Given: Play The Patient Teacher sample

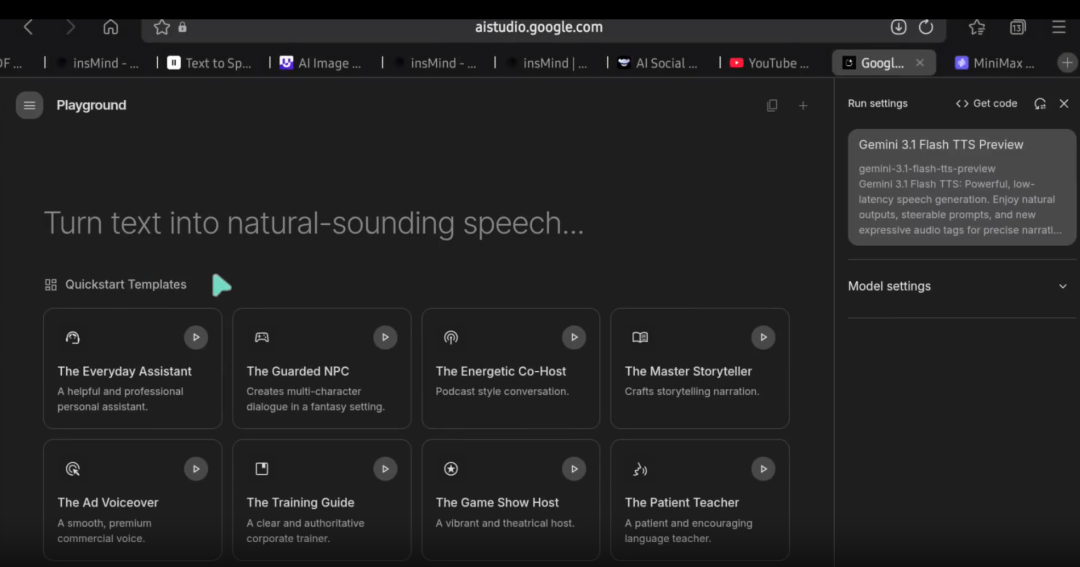Looking at the screenshot, I should 763,468.
